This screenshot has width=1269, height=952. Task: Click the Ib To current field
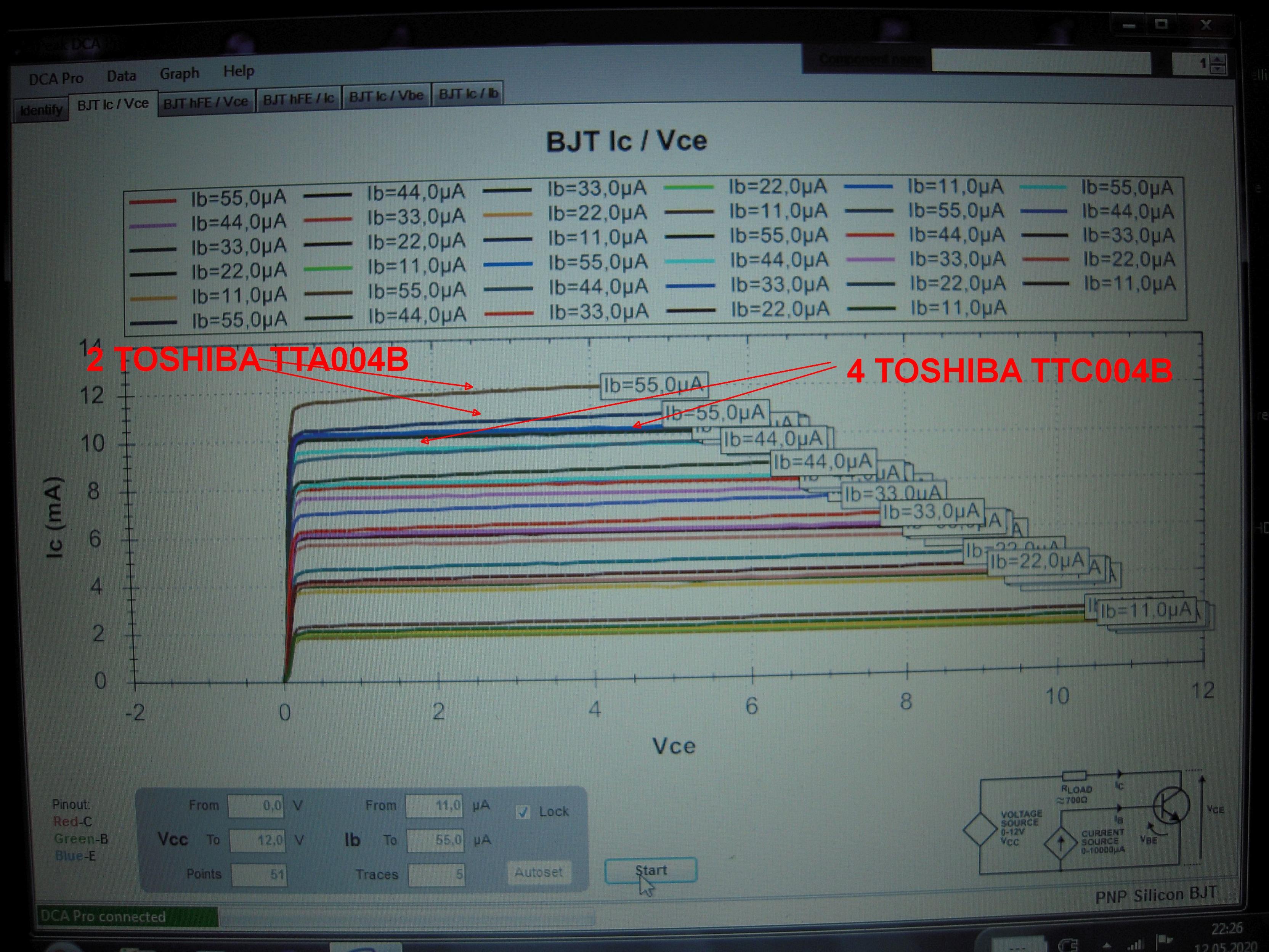[435, 841]
